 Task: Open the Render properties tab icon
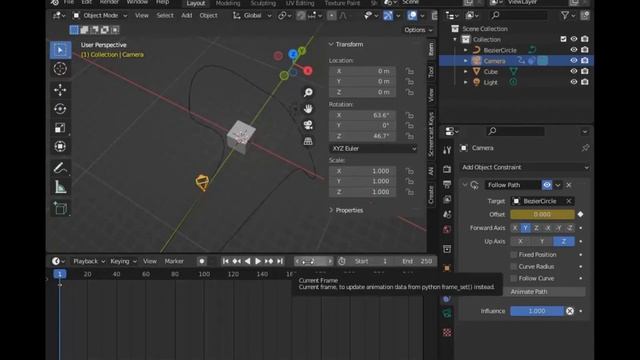(x=447, y=169)
